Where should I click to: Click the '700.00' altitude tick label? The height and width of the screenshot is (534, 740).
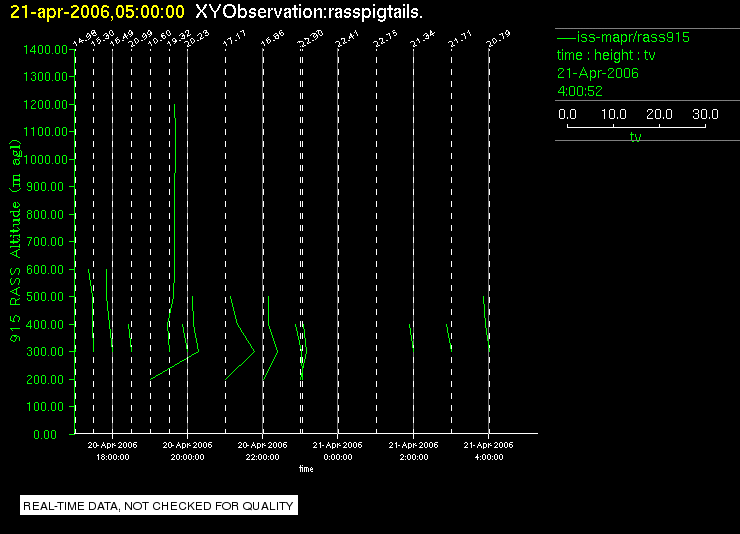[x=45, y=242]
